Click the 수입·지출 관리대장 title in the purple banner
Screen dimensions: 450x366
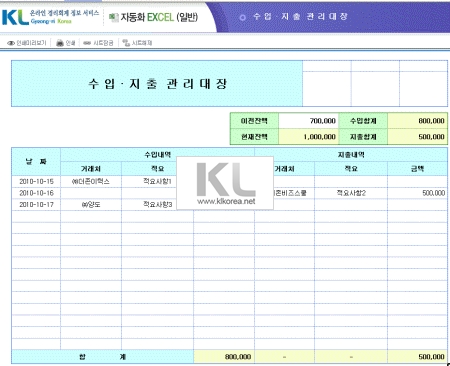pos(300,16)
